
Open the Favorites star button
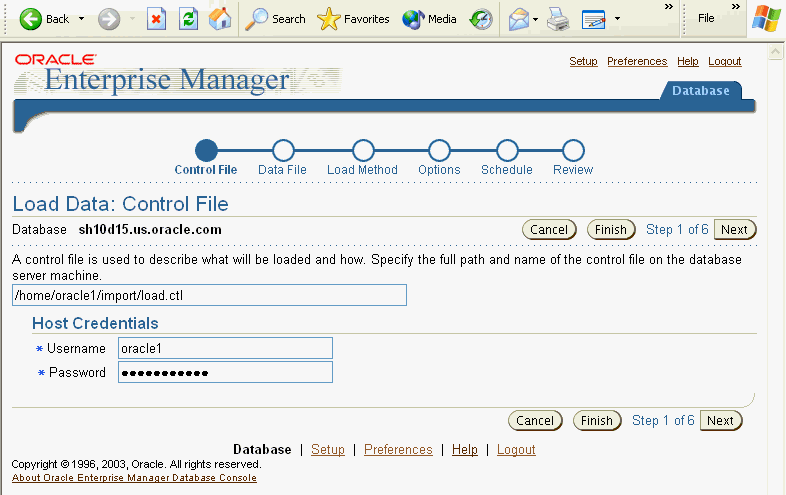pos(353,19)
